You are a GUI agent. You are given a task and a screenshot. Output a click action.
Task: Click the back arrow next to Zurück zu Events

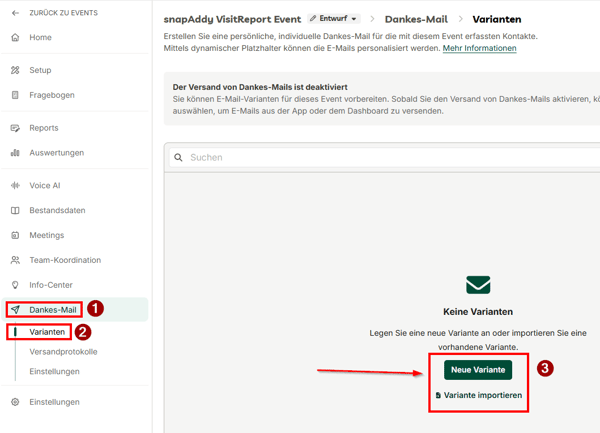15,13
